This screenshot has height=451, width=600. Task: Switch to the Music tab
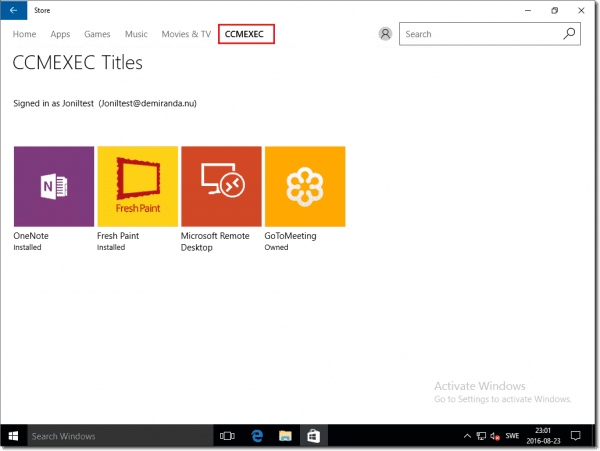[x=136, y=34]
